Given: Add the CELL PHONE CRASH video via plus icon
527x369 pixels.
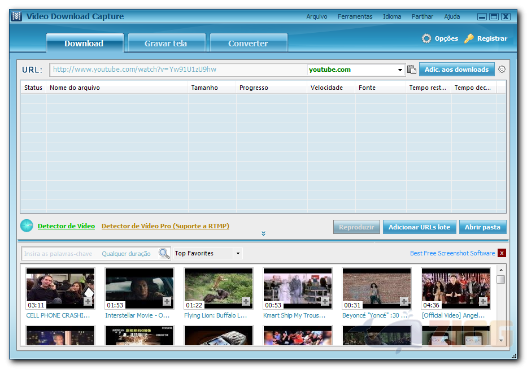Looking at the screenshot, I should point(88,301).
